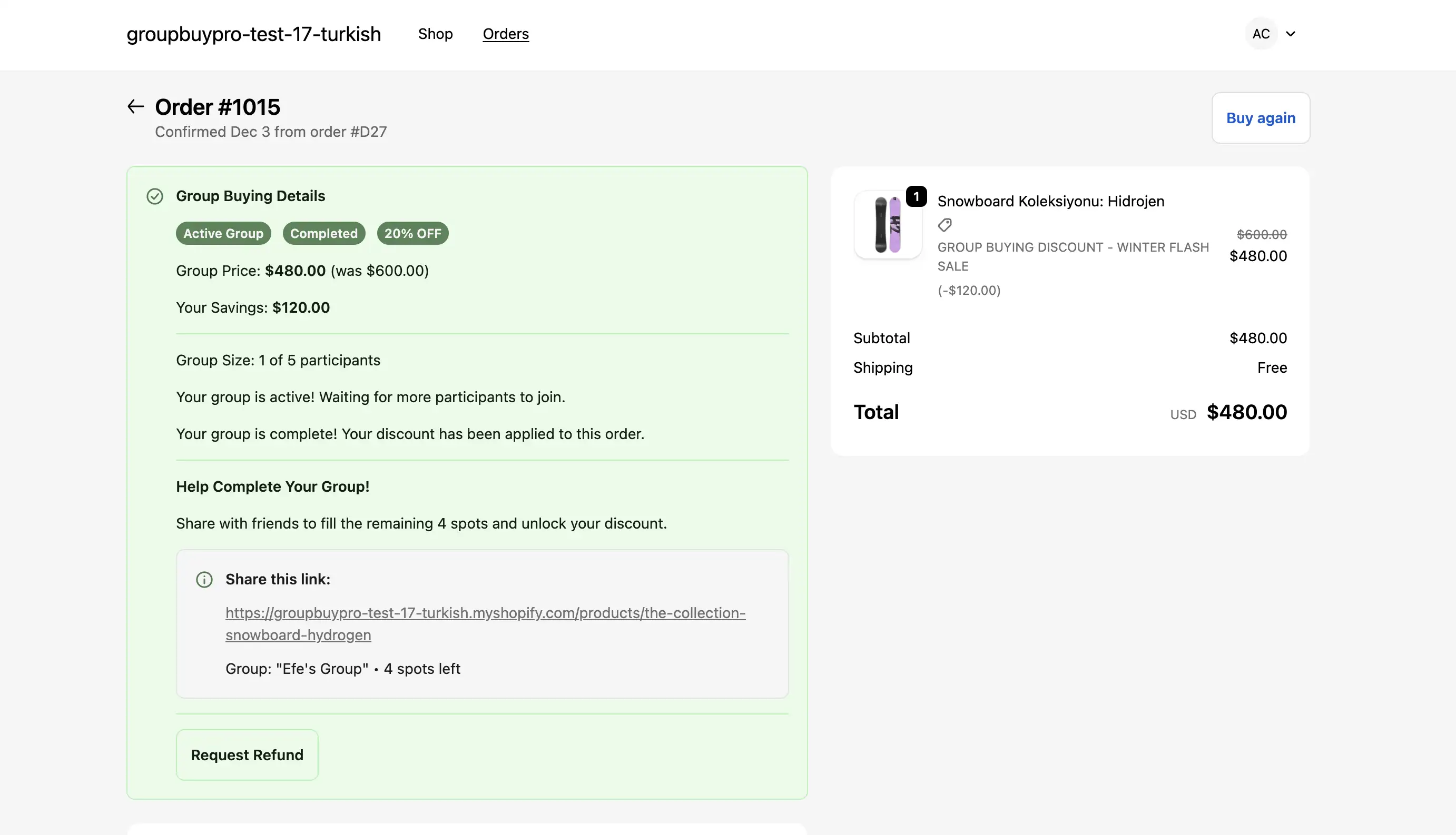Click the discount tag icon under the product name

(945, 225)
